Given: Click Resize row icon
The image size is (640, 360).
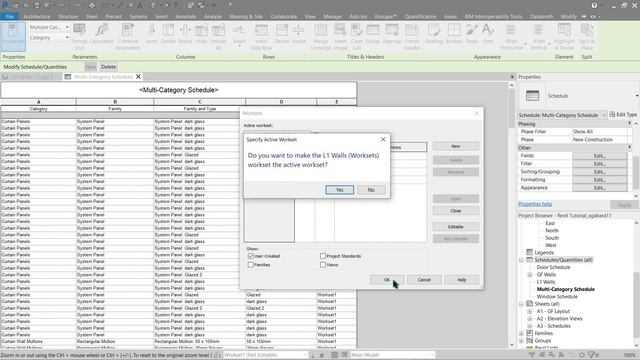Looking at the screenshot, I should click(298, 33).
